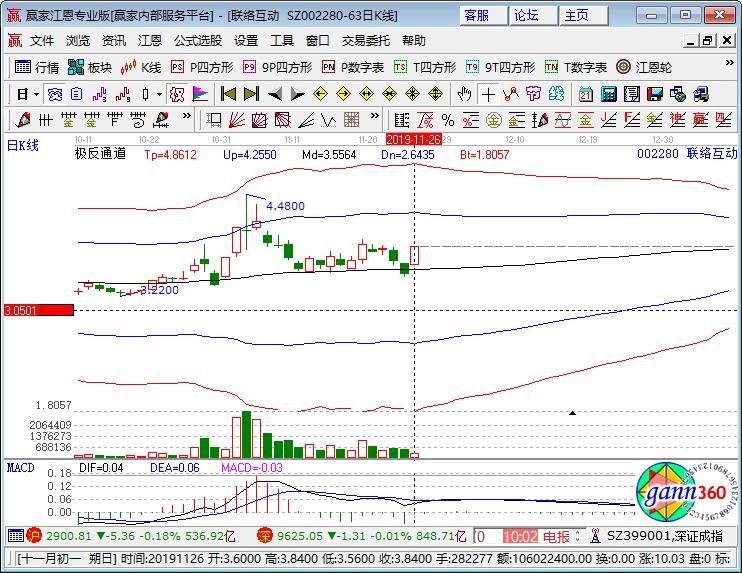Select the zigzag line drawing tool
The image size is (742, 573).
pos(511,94)
